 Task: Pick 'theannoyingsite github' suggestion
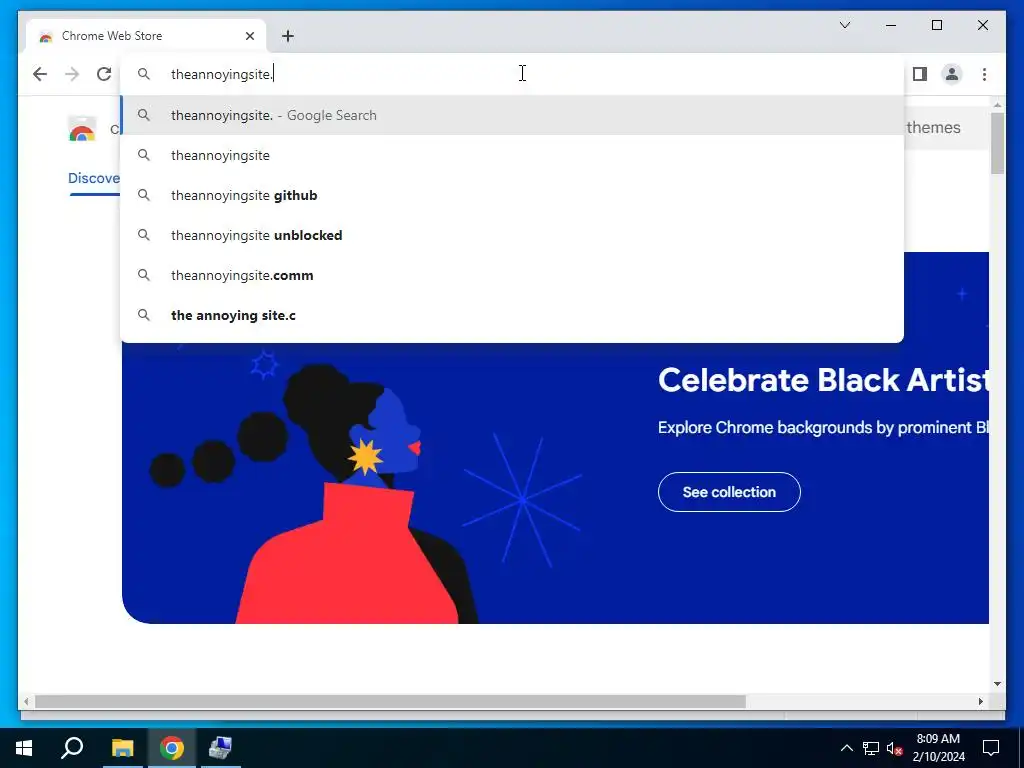point(513,195)
